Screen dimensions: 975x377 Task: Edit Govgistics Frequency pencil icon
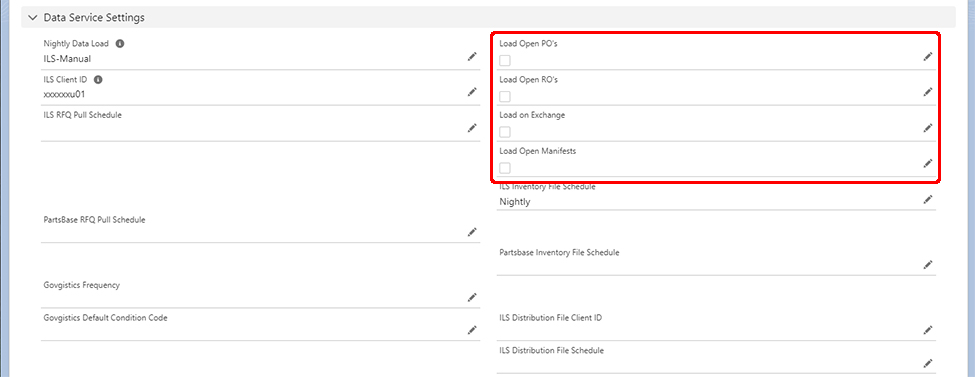pos(472,297)
